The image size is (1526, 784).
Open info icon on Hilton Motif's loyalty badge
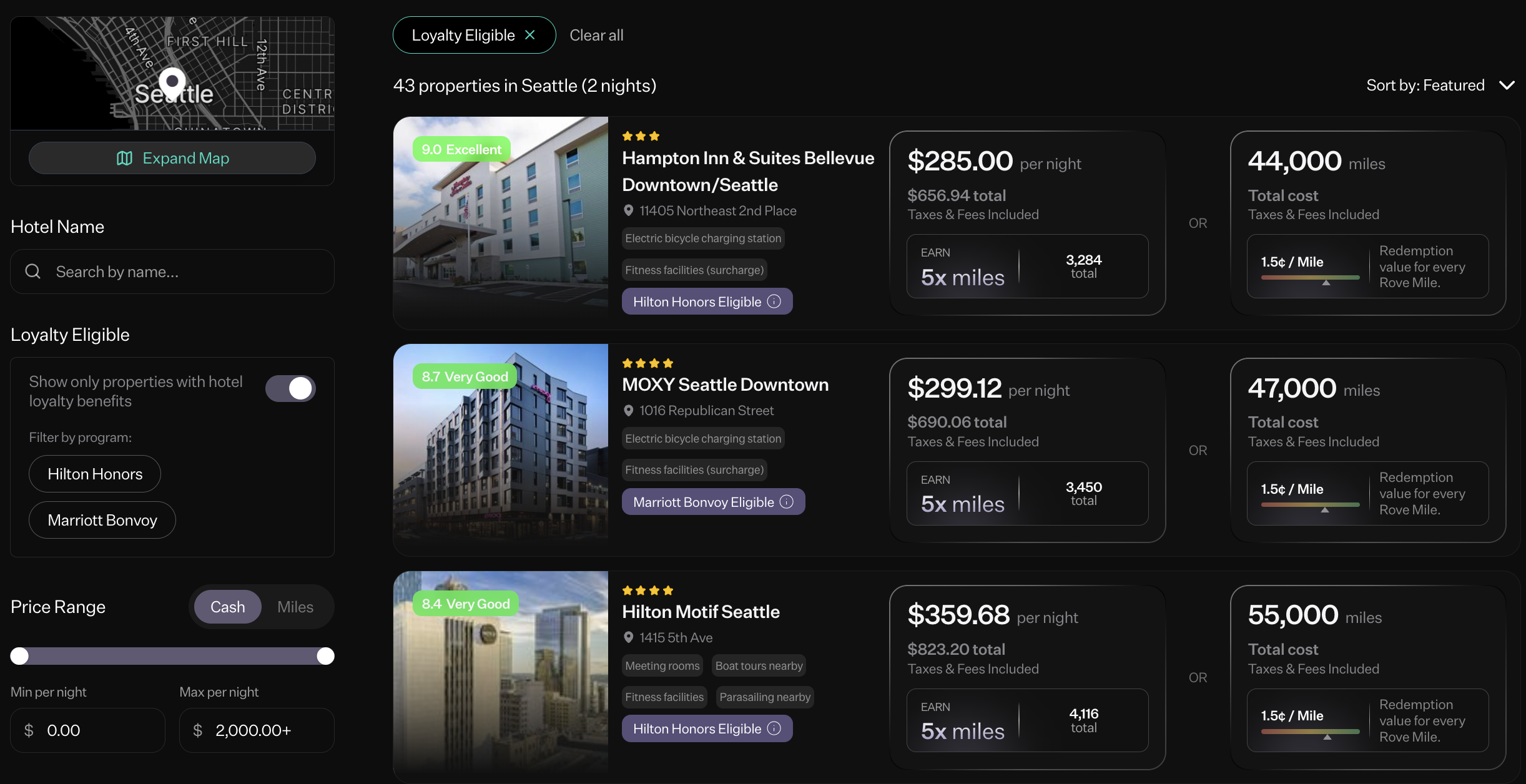[774, 728]
